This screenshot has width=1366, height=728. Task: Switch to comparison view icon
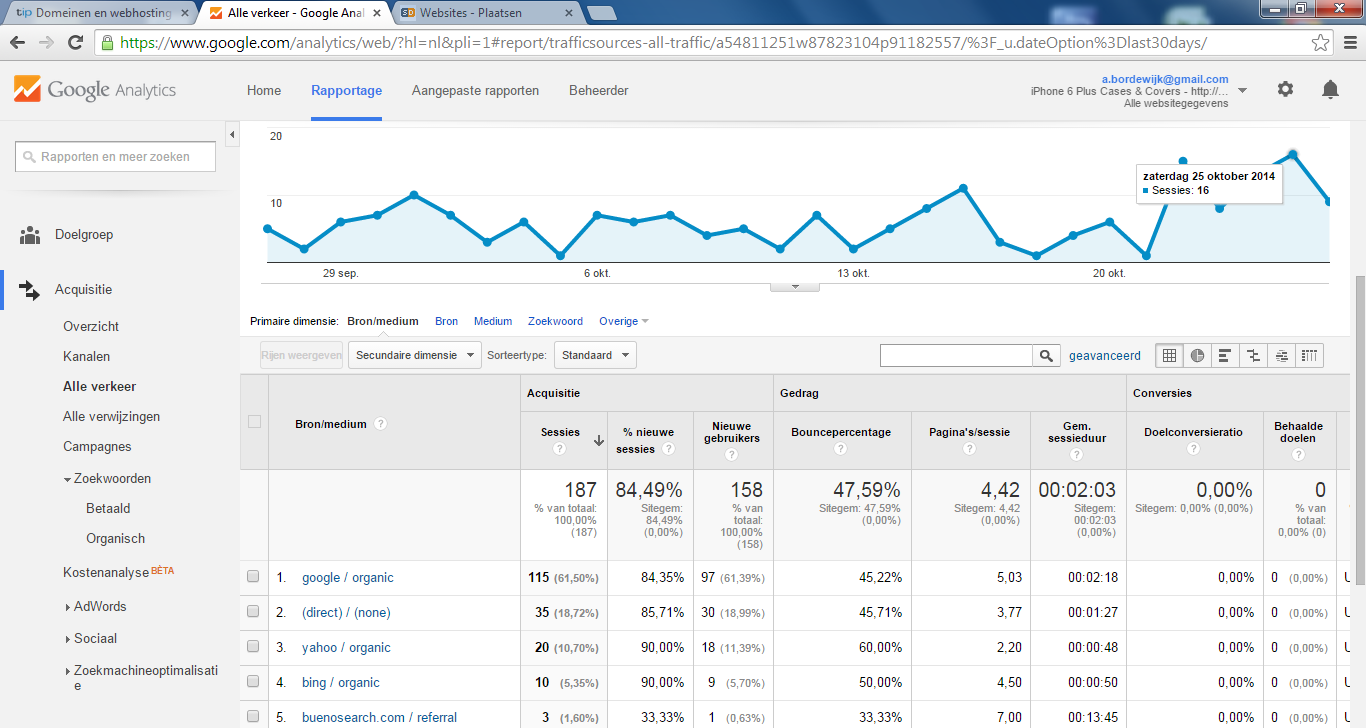pos(1253,355)
